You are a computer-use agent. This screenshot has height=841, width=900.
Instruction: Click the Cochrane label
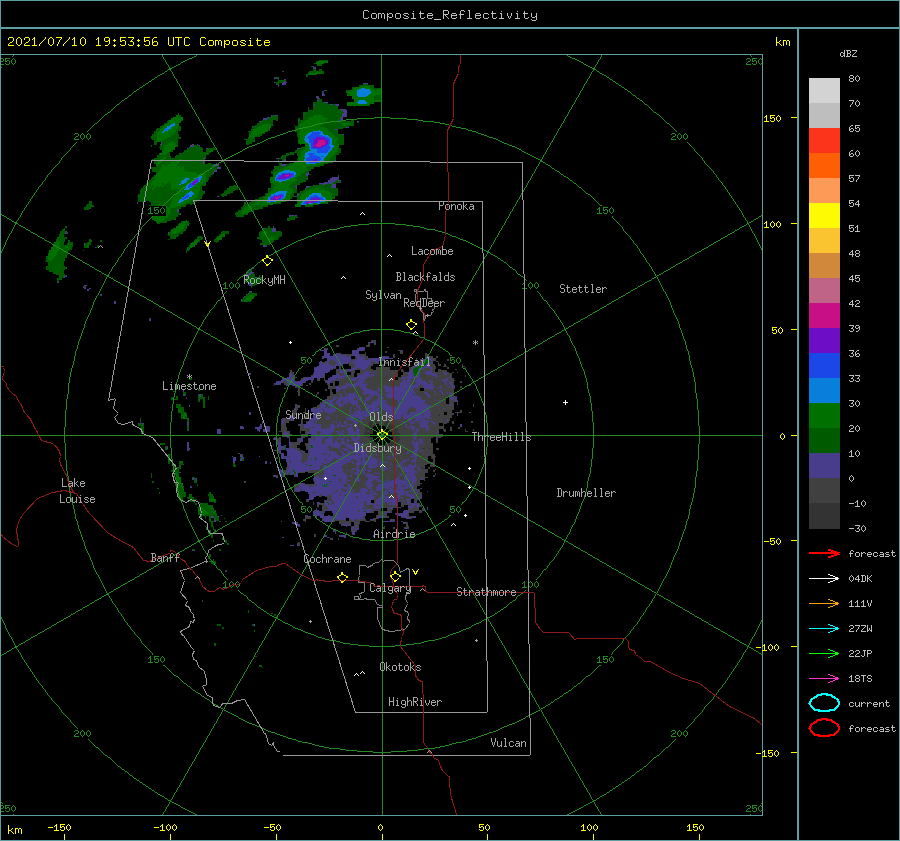pyautogui.click(x=327, y=559)
